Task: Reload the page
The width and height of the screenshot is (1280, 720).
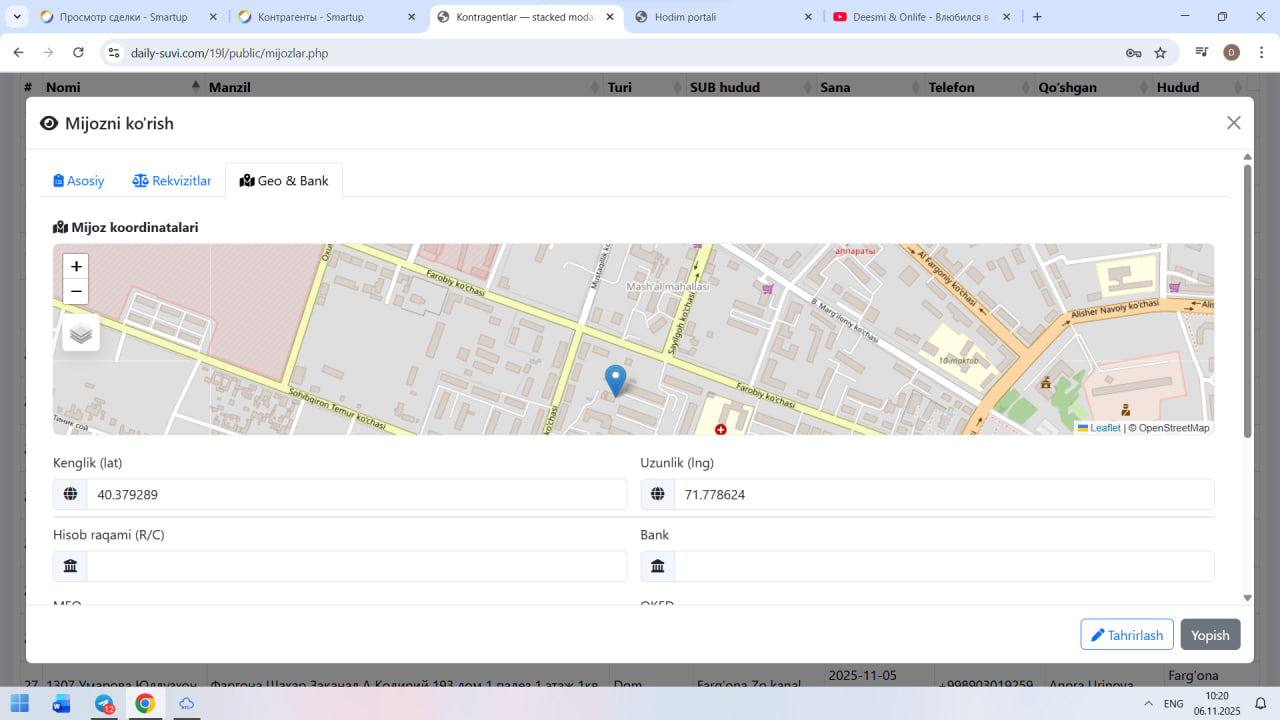Action: 78,53
